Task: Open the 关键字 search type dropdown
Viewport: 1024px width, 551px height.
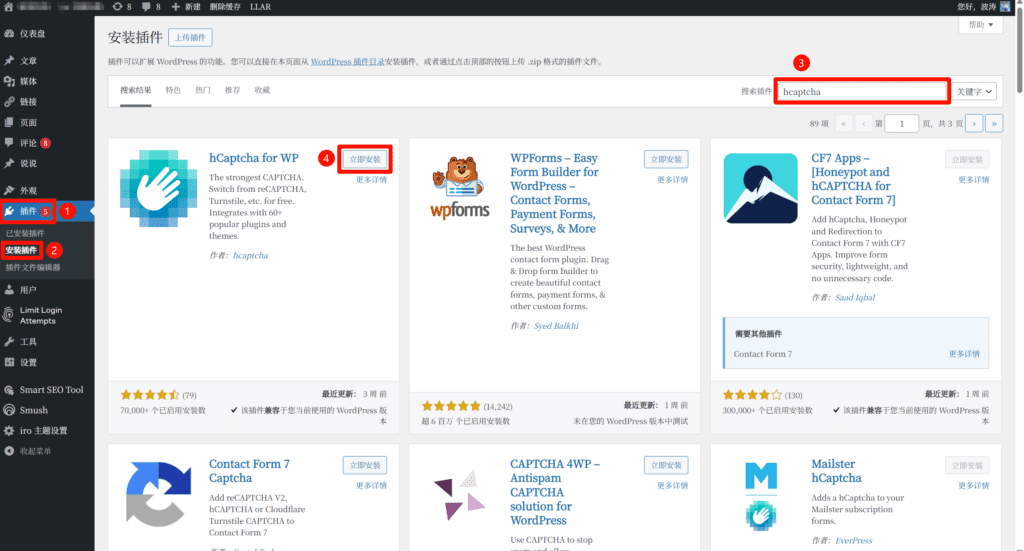Action: 974,91
